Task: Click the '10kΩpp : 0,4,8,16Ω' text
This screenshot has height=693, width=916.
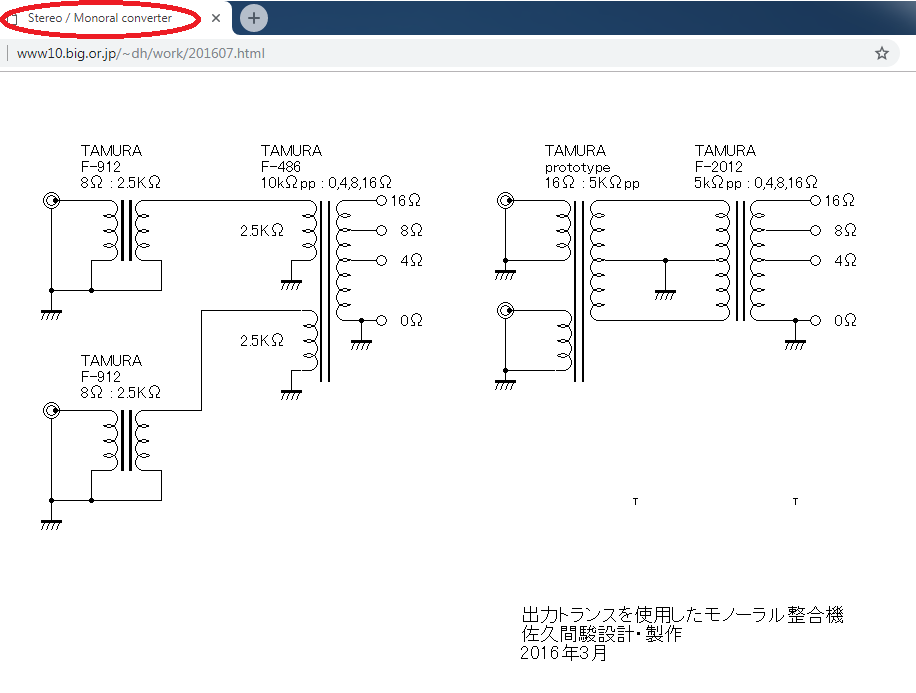Action: click(x=326, y=183)
